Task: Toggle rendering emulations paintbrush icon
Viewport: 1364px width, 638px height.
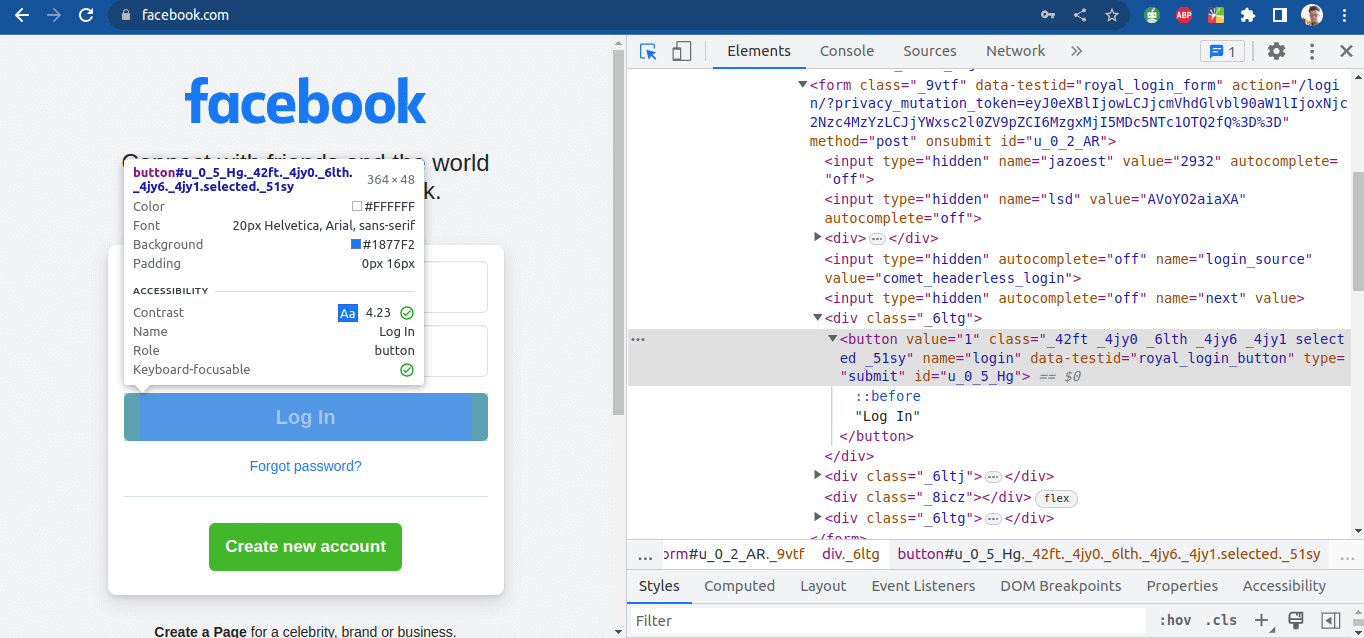Action: point(1296,621)
